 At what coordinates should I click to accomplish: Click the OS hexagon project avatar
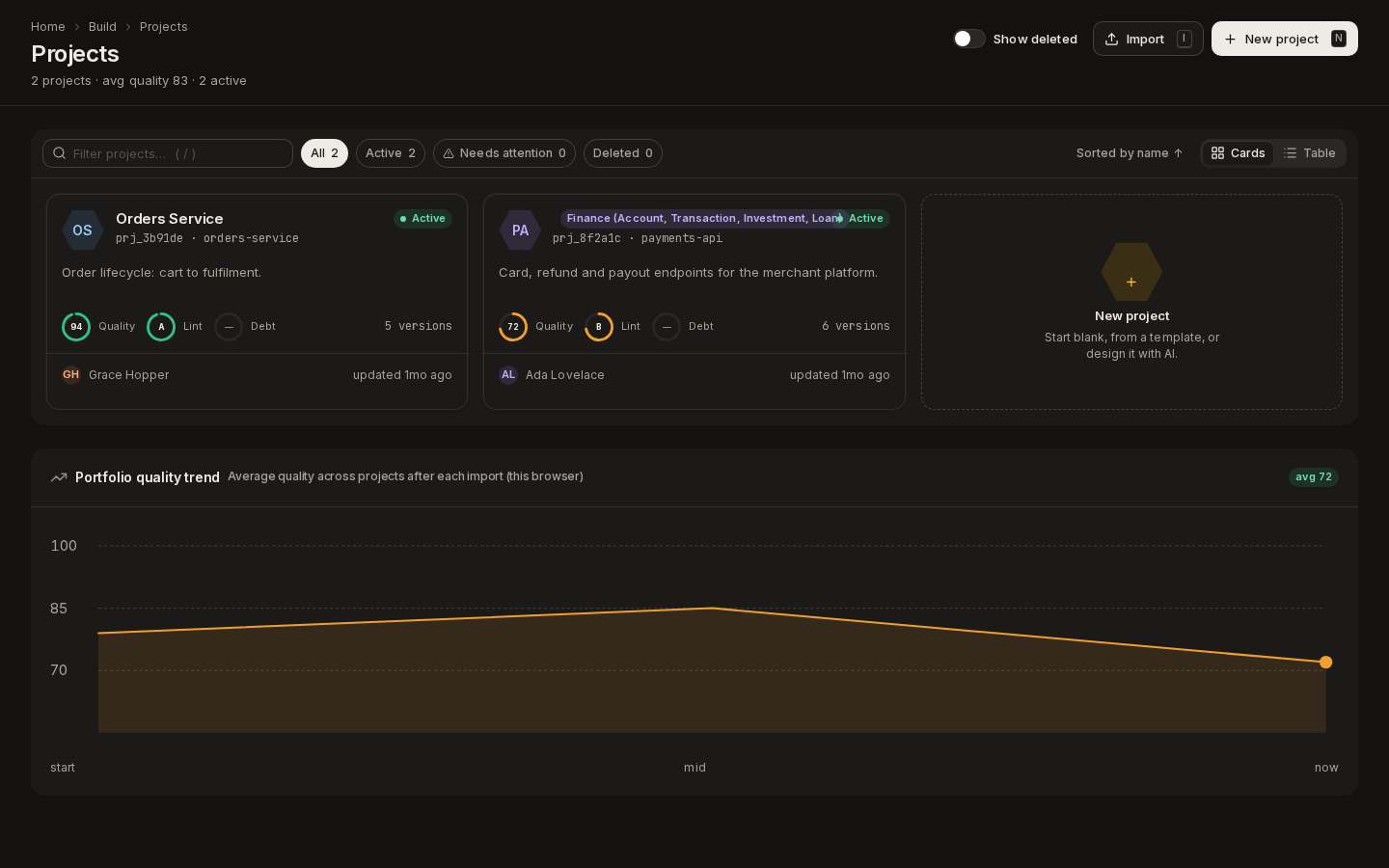(x=83, y=231)
